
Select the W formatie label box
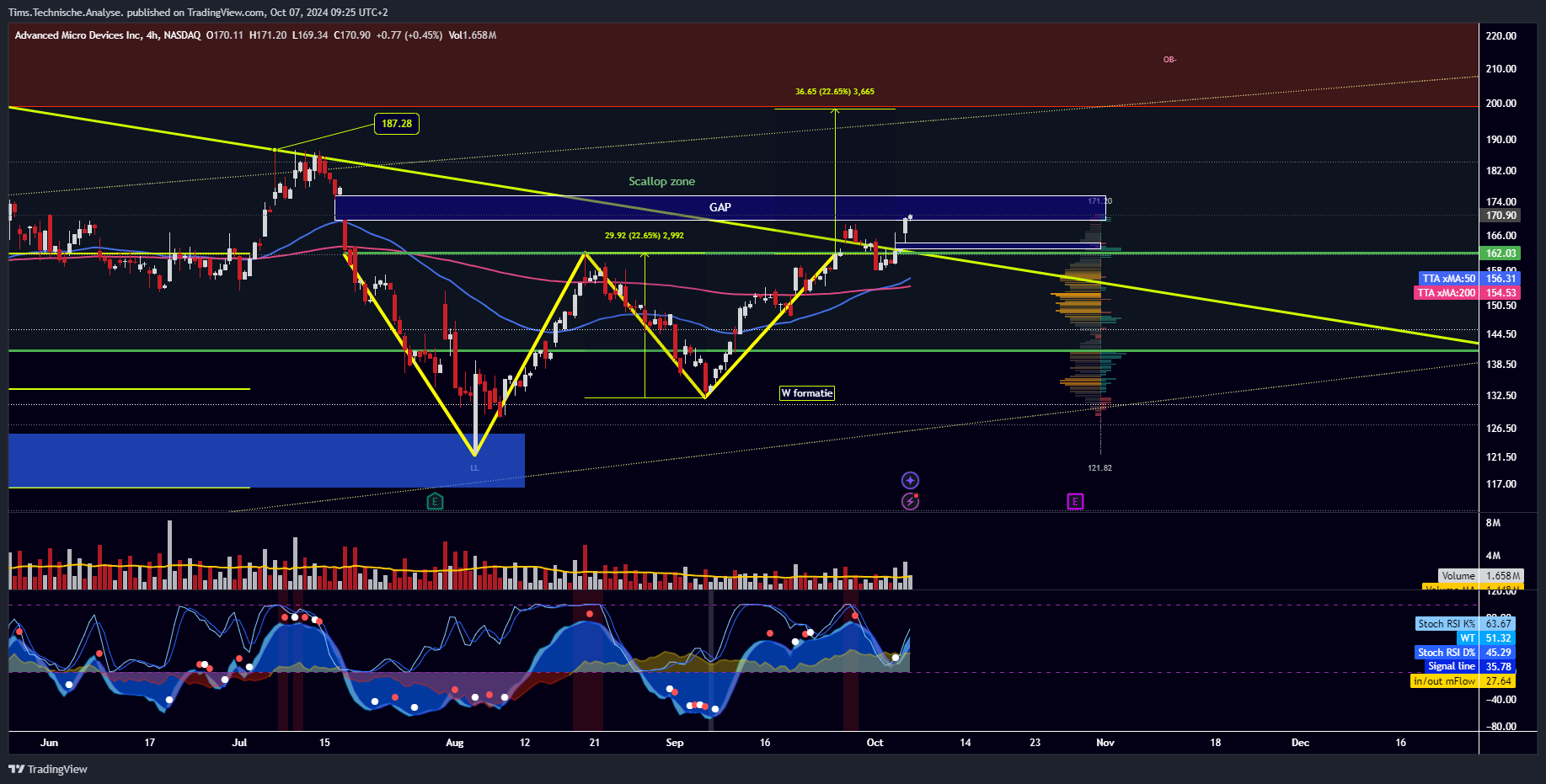[x=807, y=393]
